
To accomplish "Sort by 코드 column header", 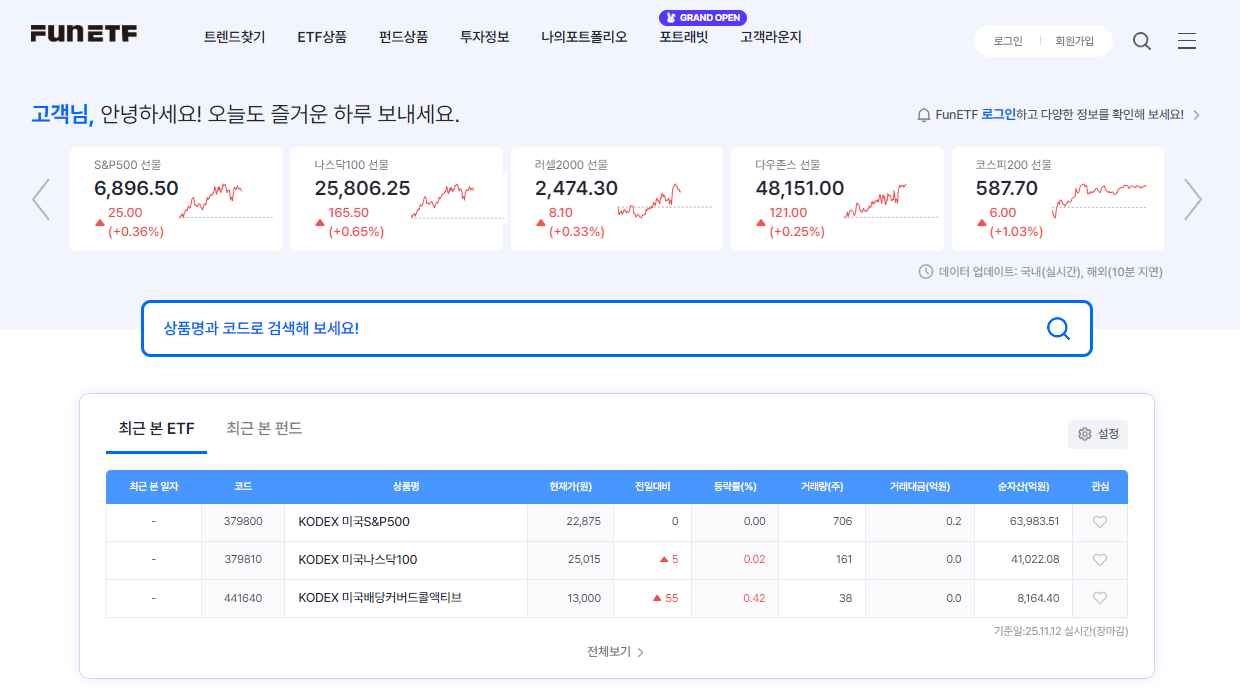I will point(243,487).
